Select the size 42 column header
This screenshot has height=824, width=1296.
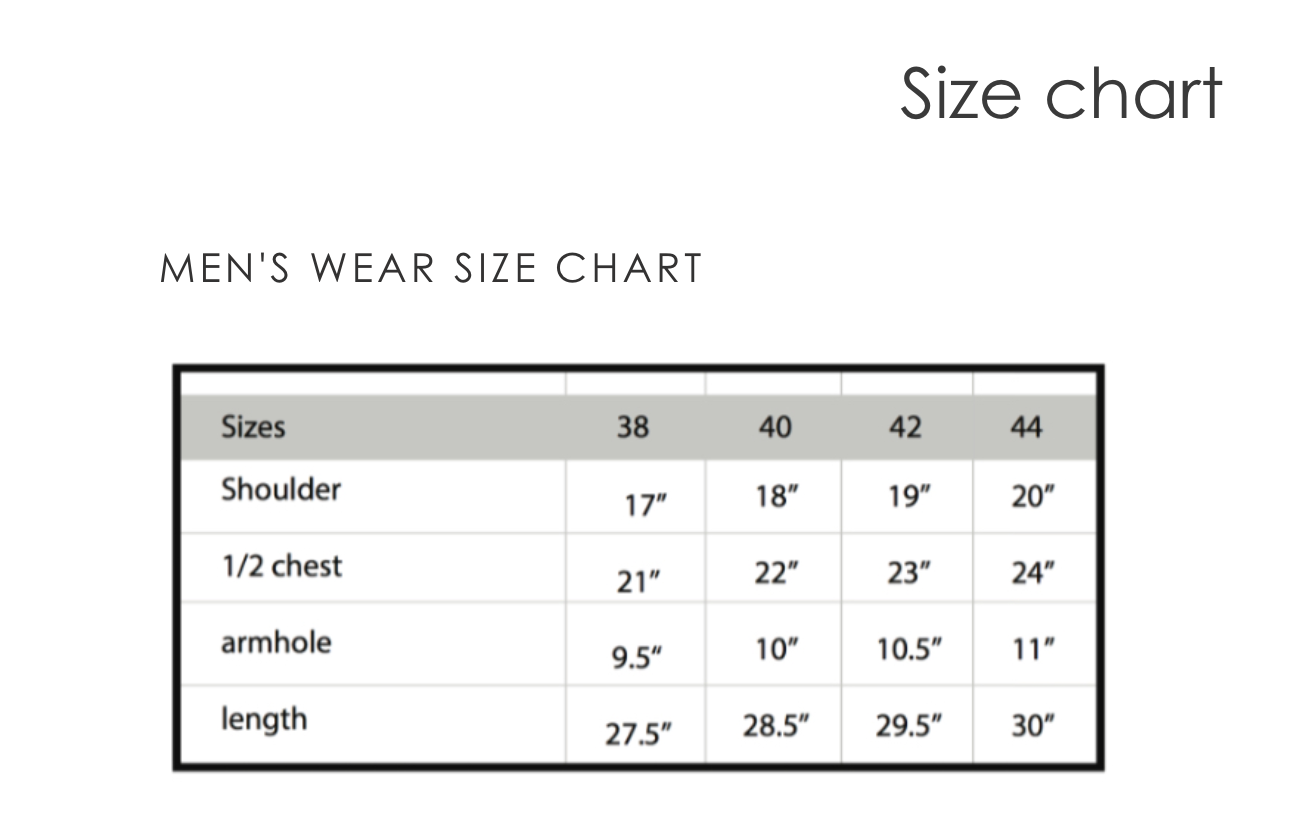click(x=905, y=428)
